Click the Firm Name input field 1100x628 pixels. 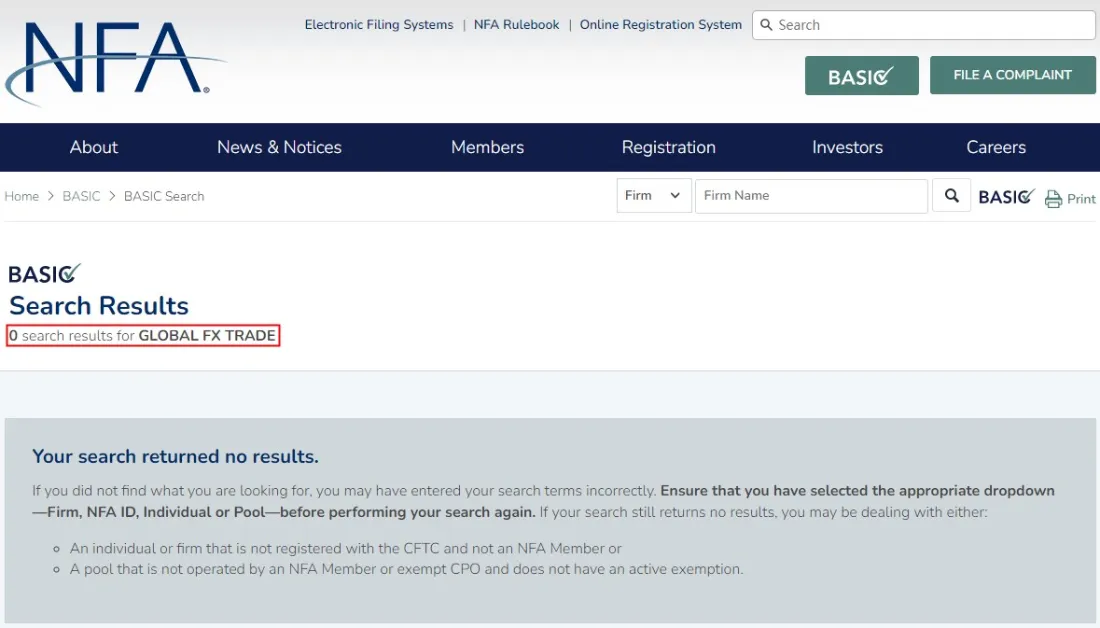[811, 196]
